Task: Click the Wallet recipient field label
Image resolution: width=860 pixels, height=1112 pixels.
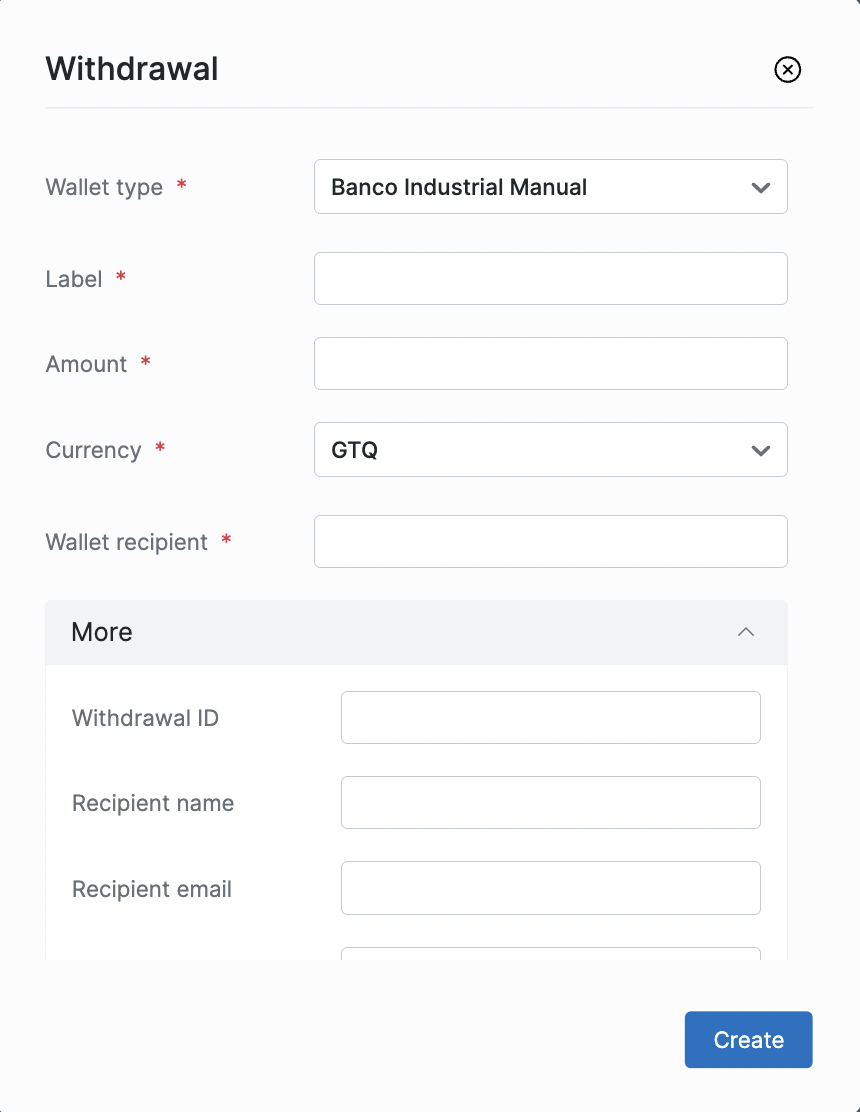Action: point(127,542)
